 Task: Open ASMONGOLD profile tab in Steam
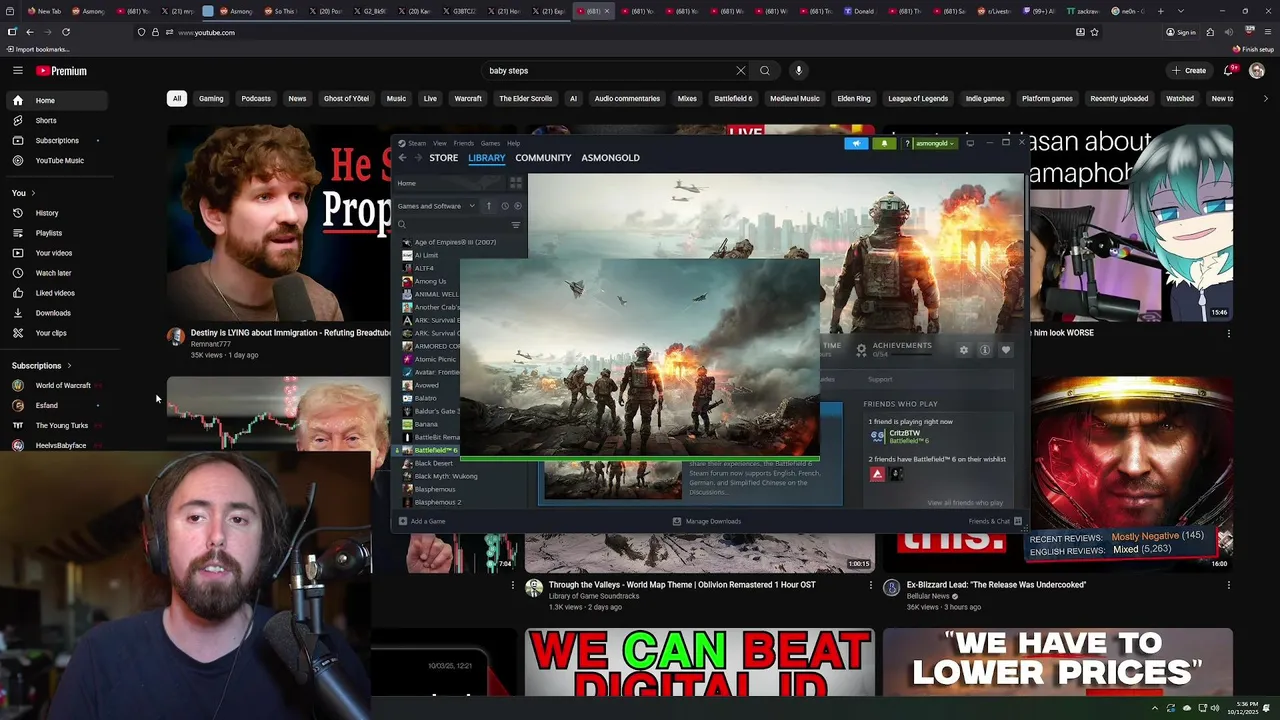[610, 158]
